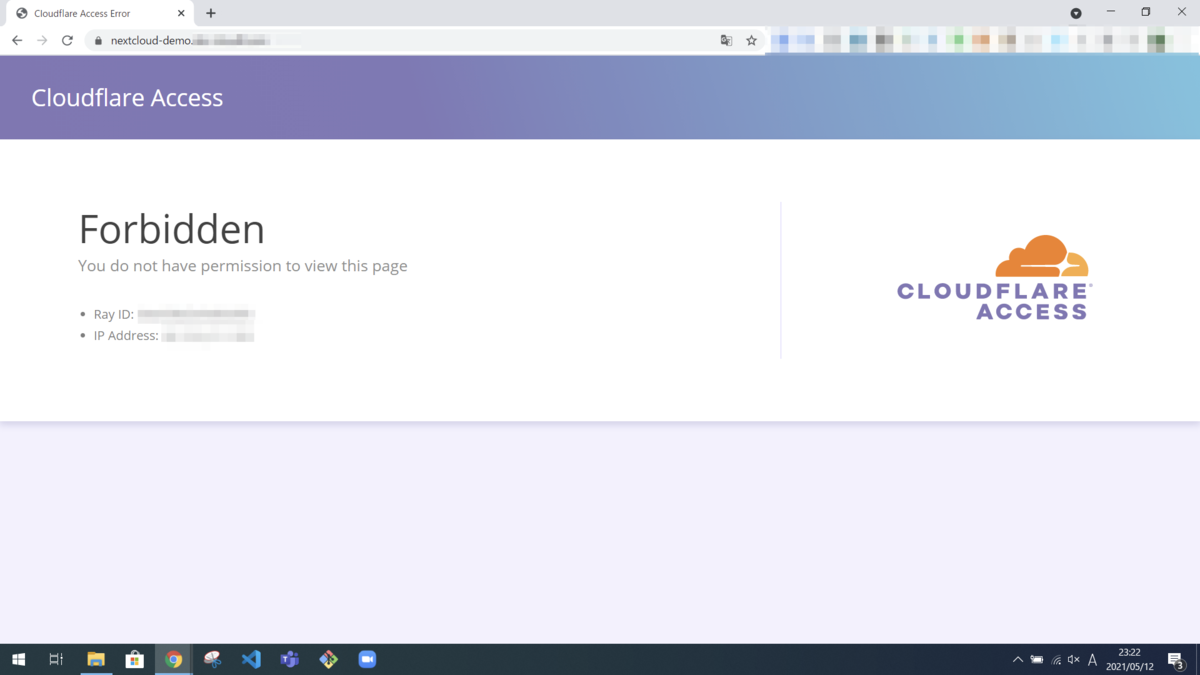Open the translate page icon
This screenshot has width=1200, height=675.
(x=726, y=41)
